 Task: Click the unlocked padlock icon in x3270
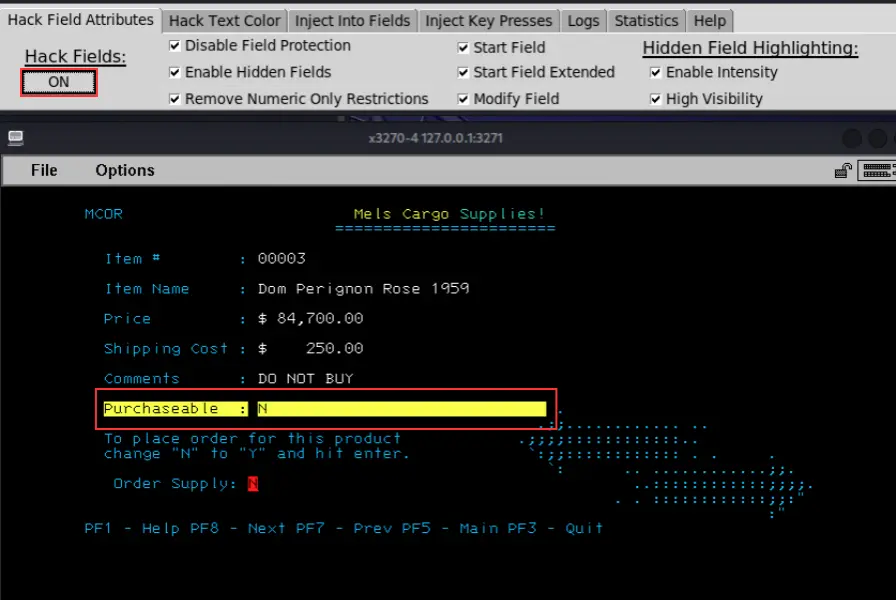click(844, 170)
